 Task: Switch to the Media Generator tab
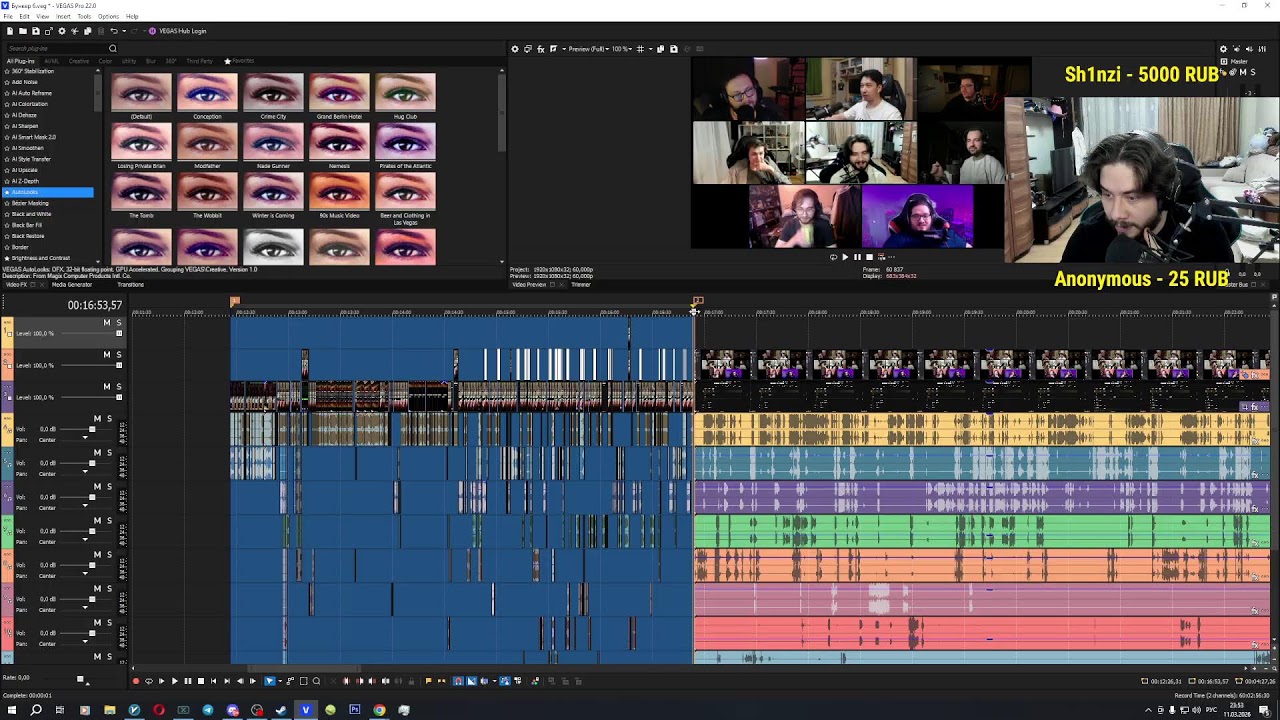click(71, 285)
